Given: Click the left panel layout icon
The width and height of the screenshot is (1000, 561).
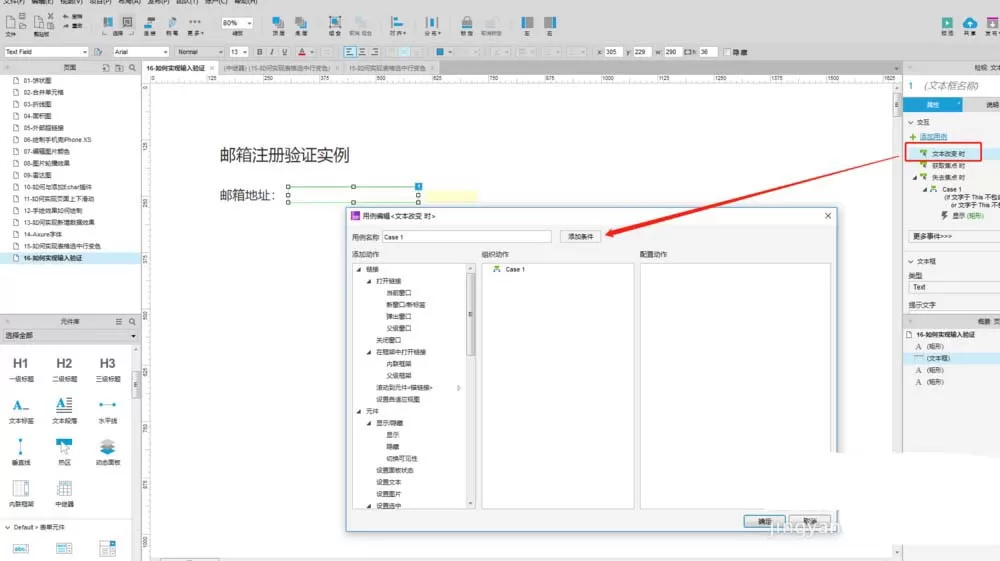Looking at the screenshot, I should coord(527,23).
